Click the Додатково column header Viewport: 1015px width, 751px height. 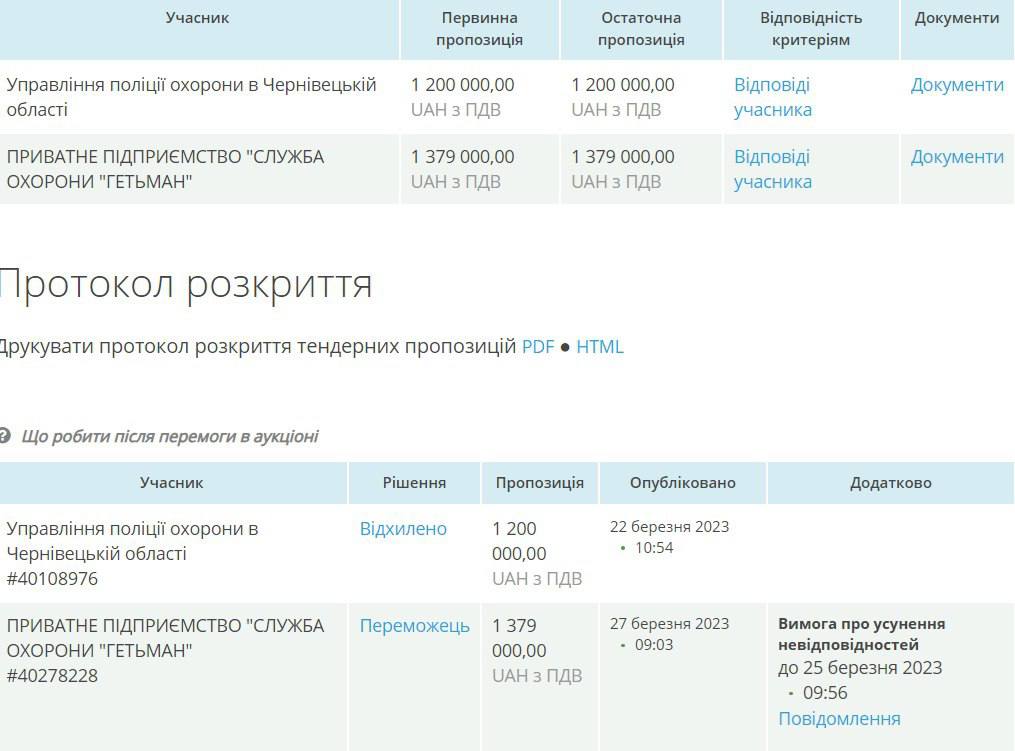891,483
